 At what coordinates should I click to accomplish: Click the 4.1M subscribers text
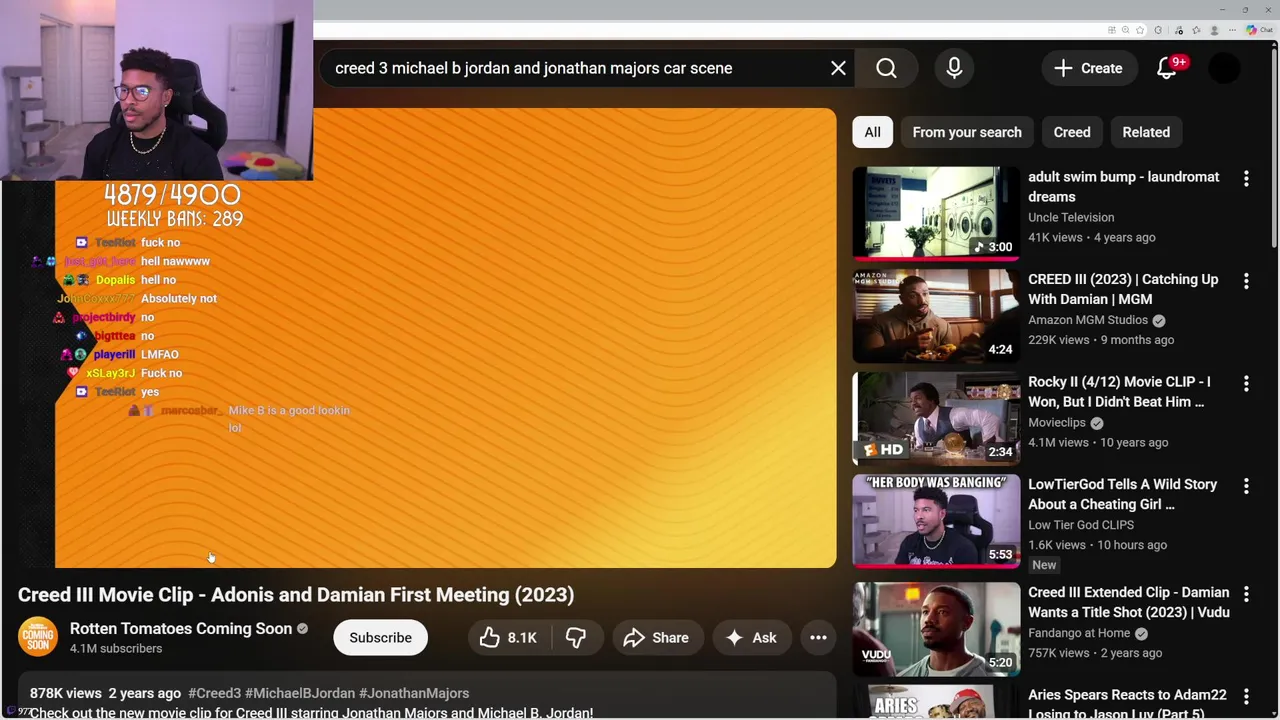116,648
